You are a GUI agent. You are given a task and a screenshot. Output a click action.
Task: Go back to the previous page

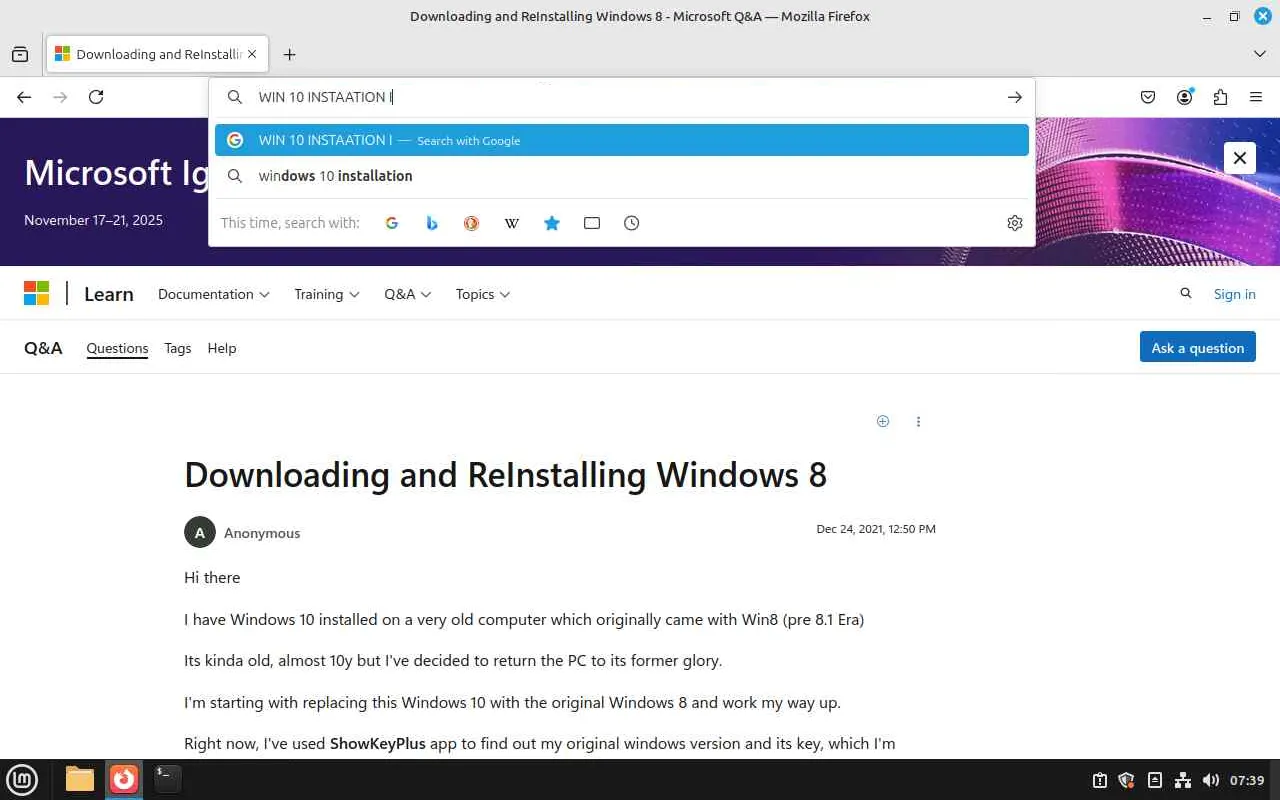(24, 97)
